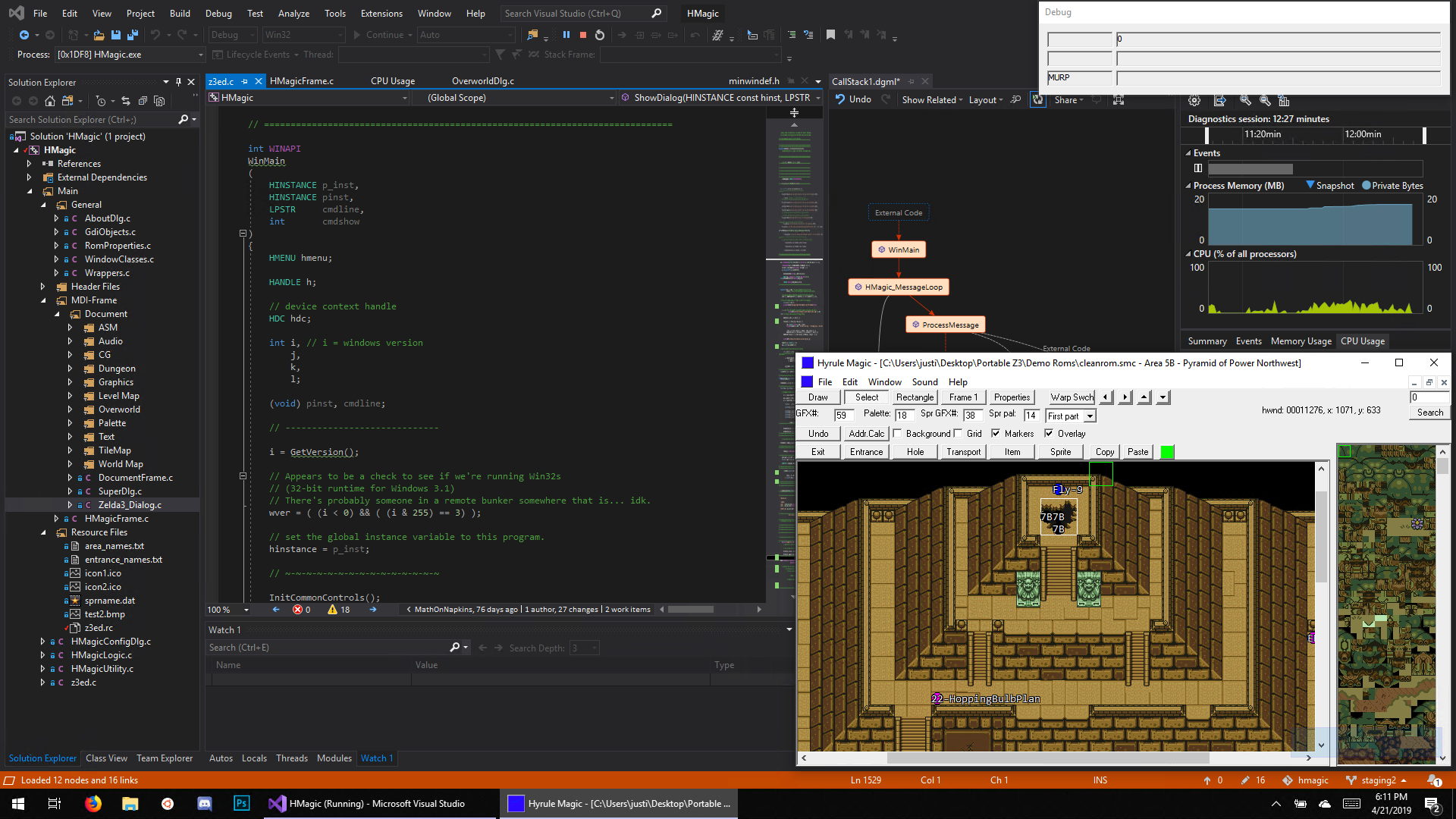The height and width of the screenshot is (819, 1456).
Task: Select Zelda3_Dialog.c in Solution Explorer
Action: point(130,505)
